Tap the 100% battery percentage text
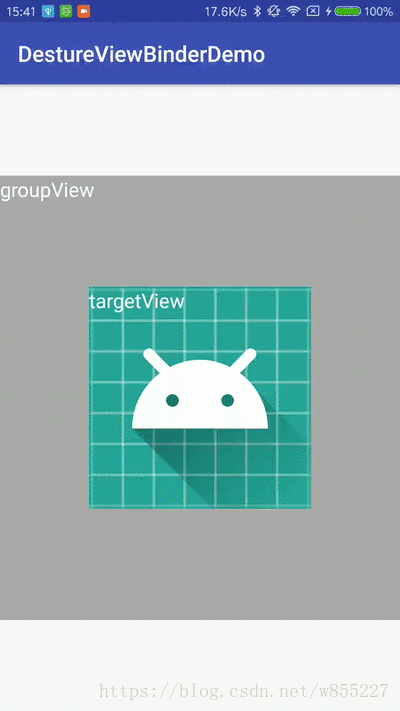The width and height of the screenshot is (400, 711). (379, 12)
